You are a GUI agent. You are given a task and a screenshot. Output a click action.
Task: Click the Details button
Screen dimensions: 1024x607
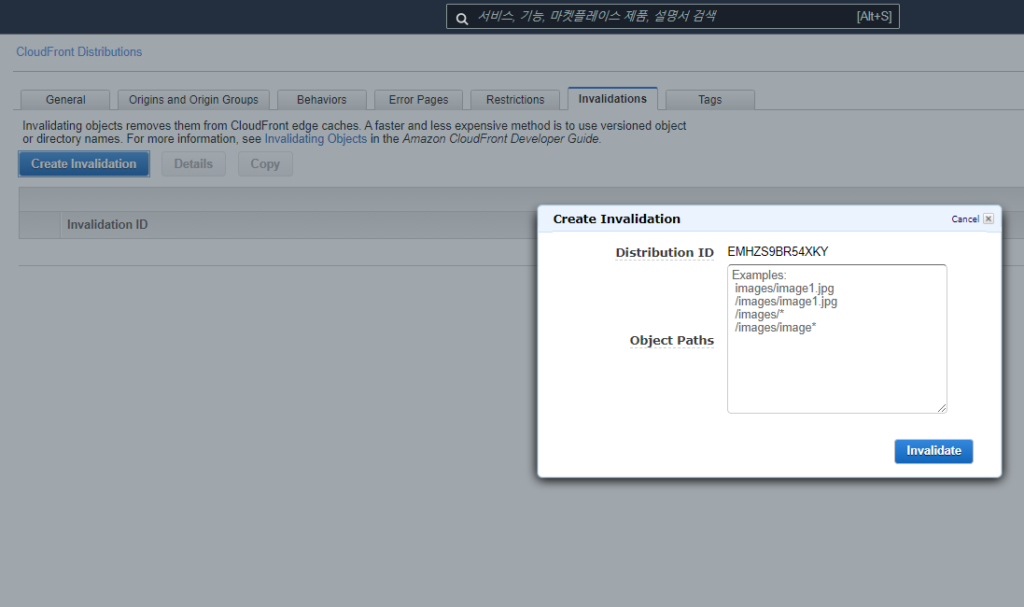point(193,164)
